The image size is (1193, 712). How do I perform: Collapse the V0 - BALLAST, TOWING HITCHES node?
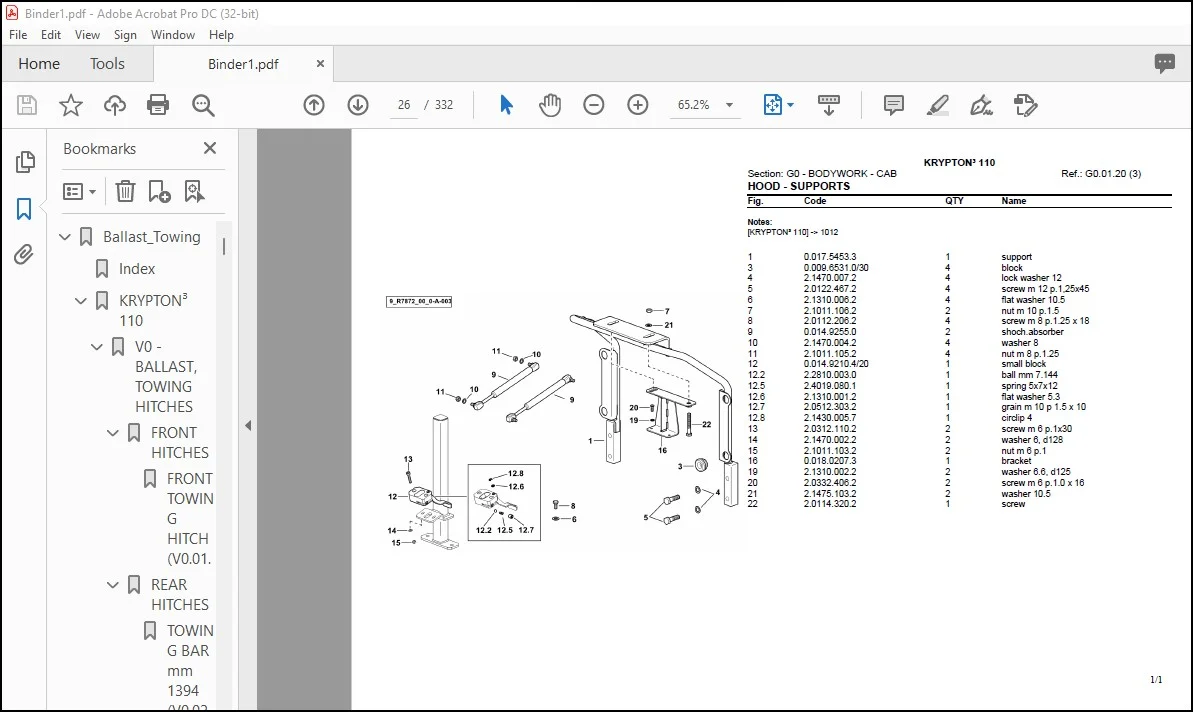coord(97,347)
